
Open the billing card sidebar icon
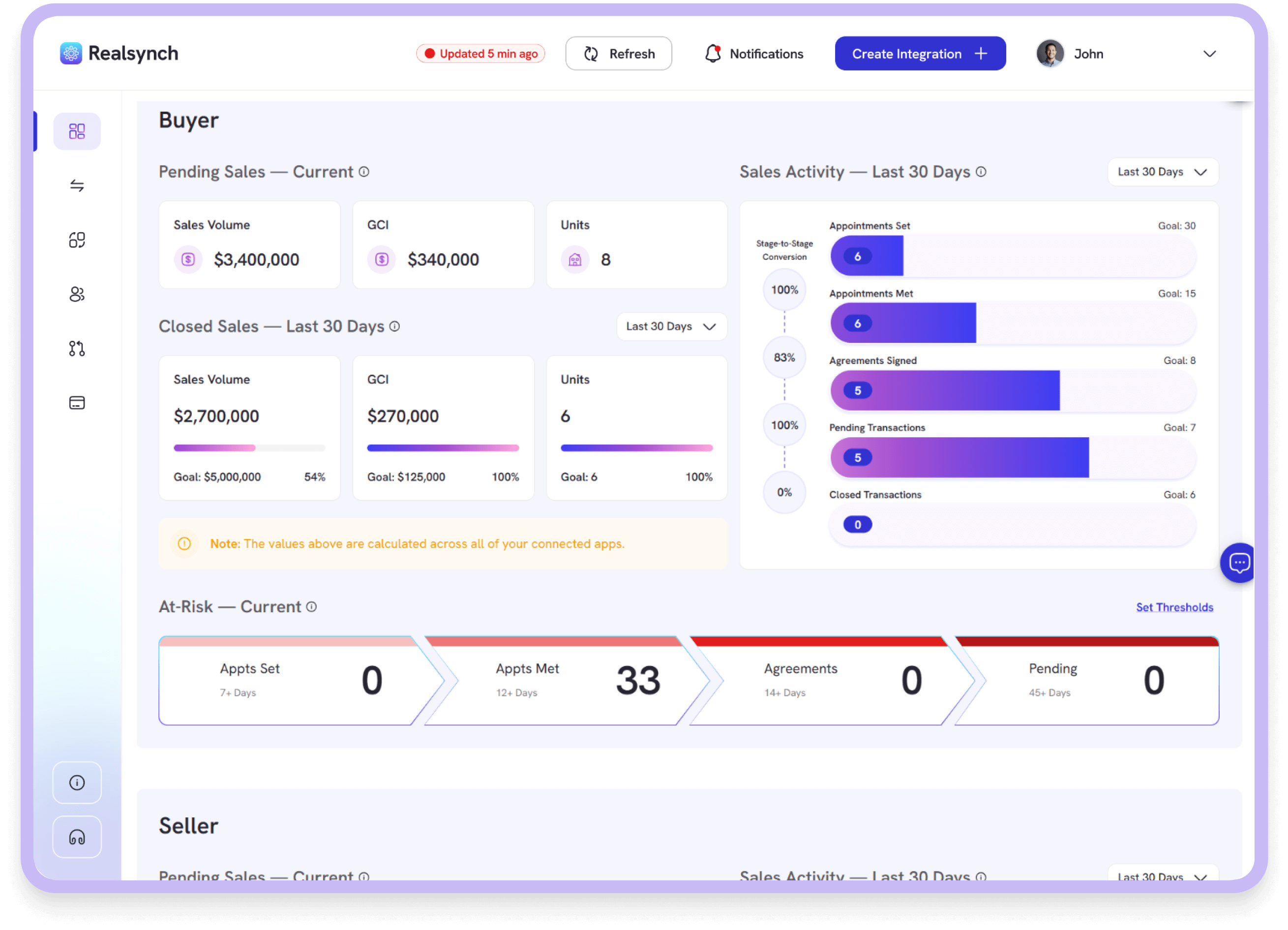[x=77, y=403]
